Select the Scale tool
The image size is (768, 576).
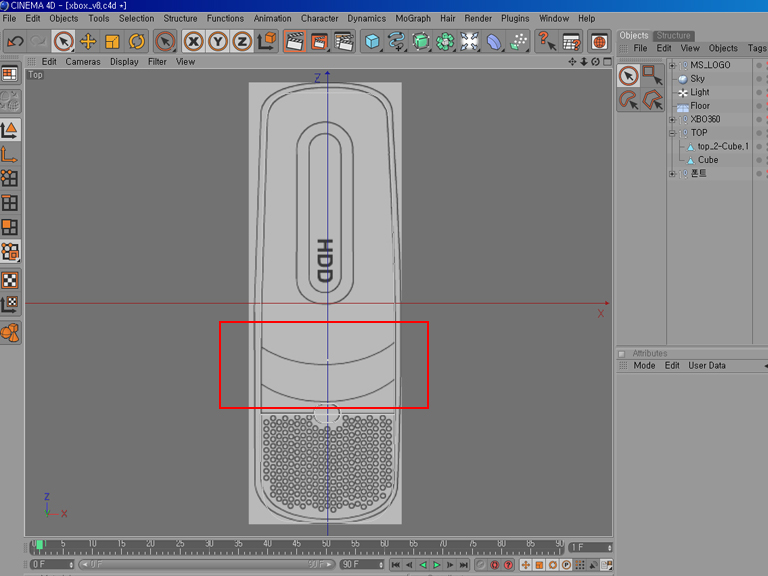112,42
